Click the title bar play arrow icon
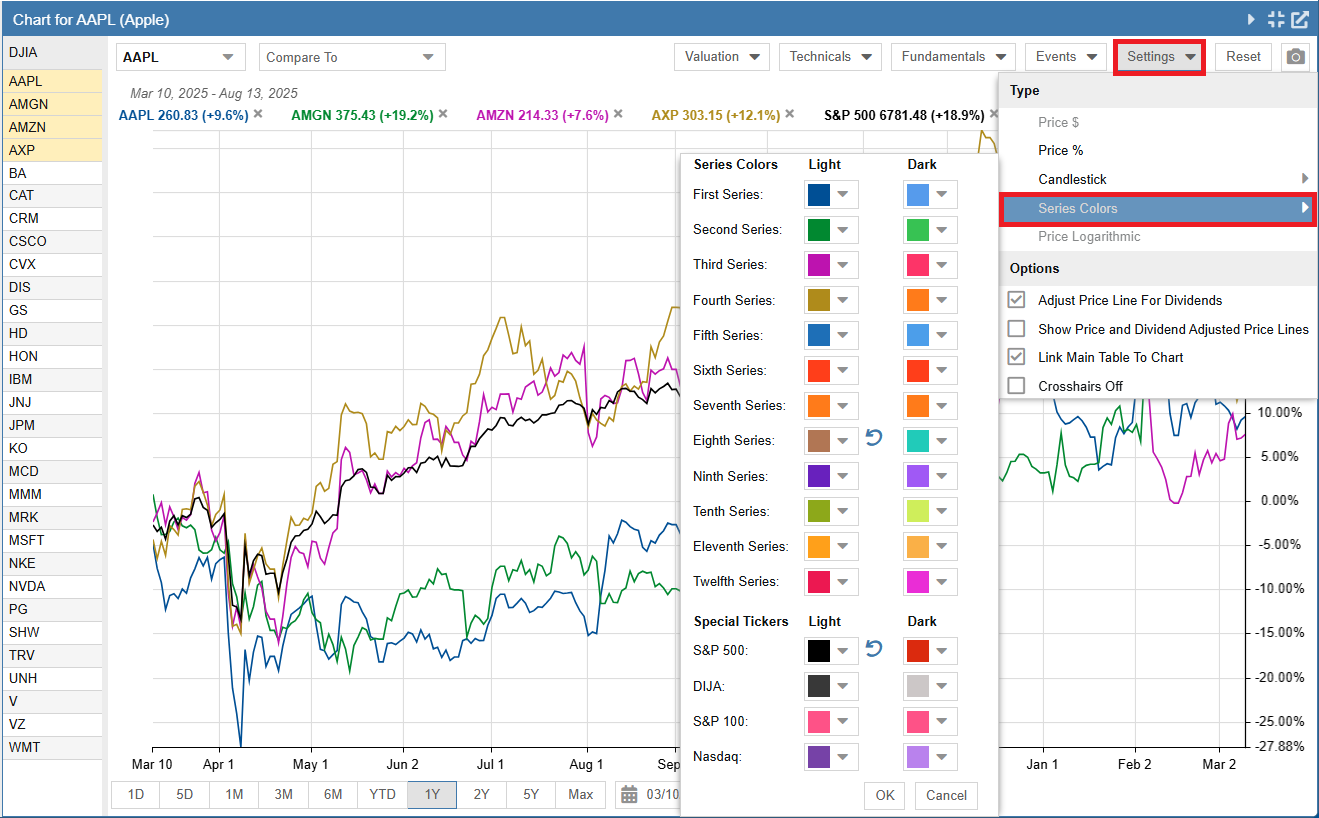The width and height of the screenshot is (1319, 818). pyautogui.click(x=1251, y=19)
